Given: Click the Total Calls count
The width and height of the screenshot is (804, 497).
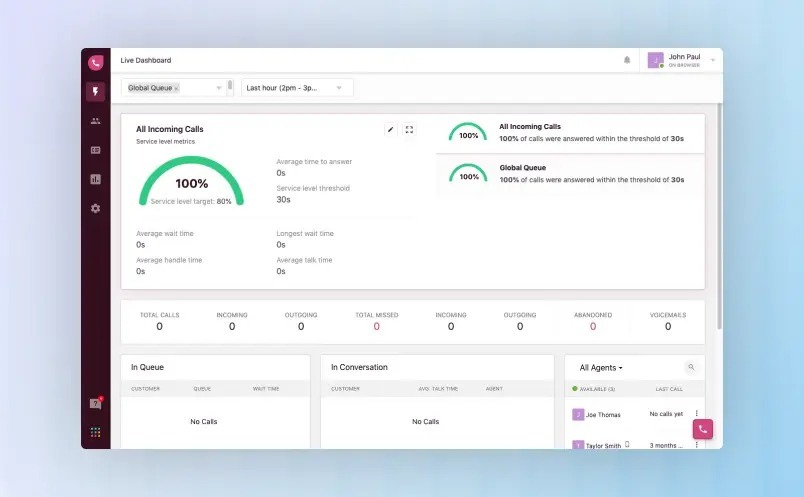Looking at the screenshot, I should click(x=159, y=326).
